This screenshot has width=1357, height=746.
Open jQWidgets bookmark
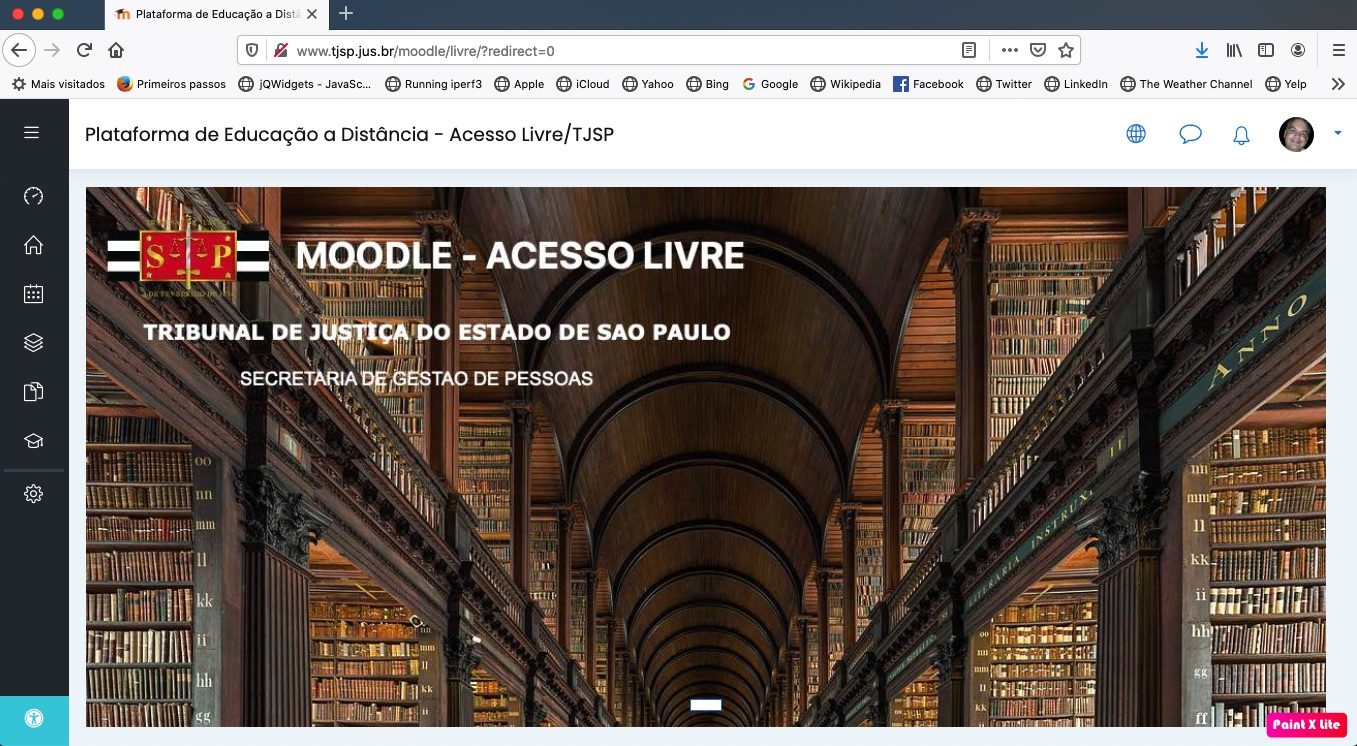point(305,84)
